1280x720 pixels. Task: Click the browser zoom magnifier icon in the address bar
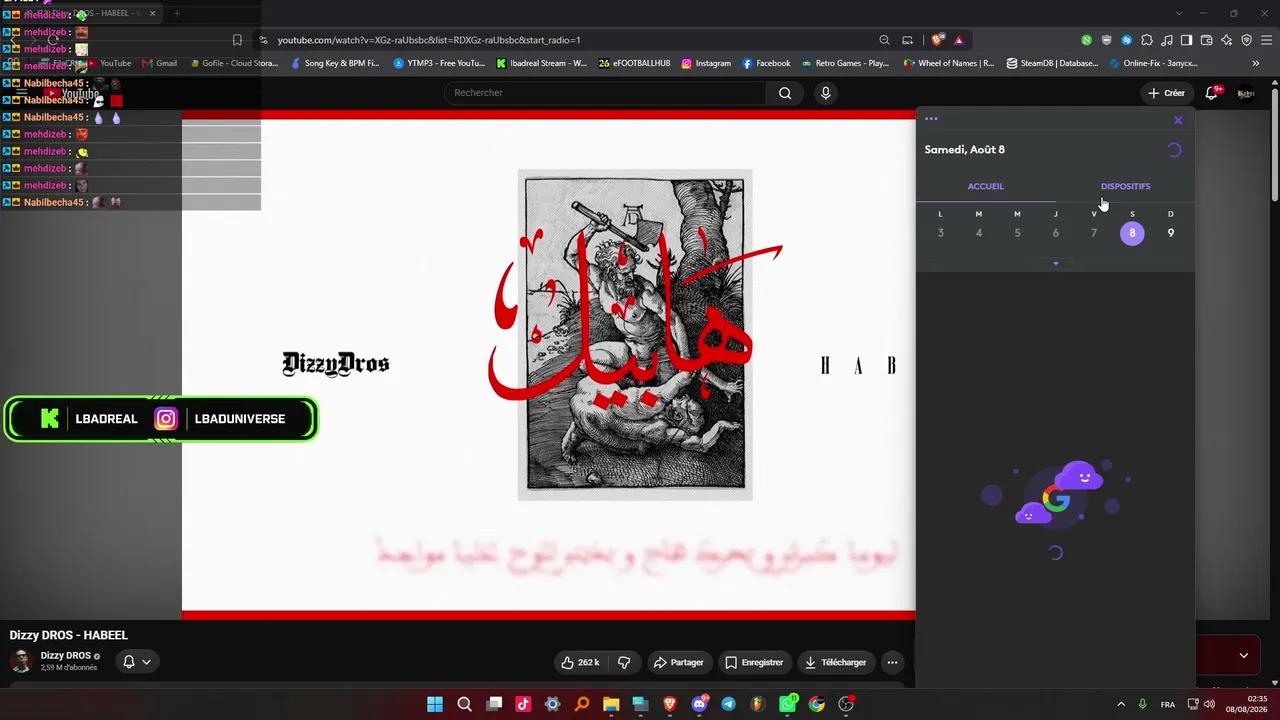coord(884,40)
